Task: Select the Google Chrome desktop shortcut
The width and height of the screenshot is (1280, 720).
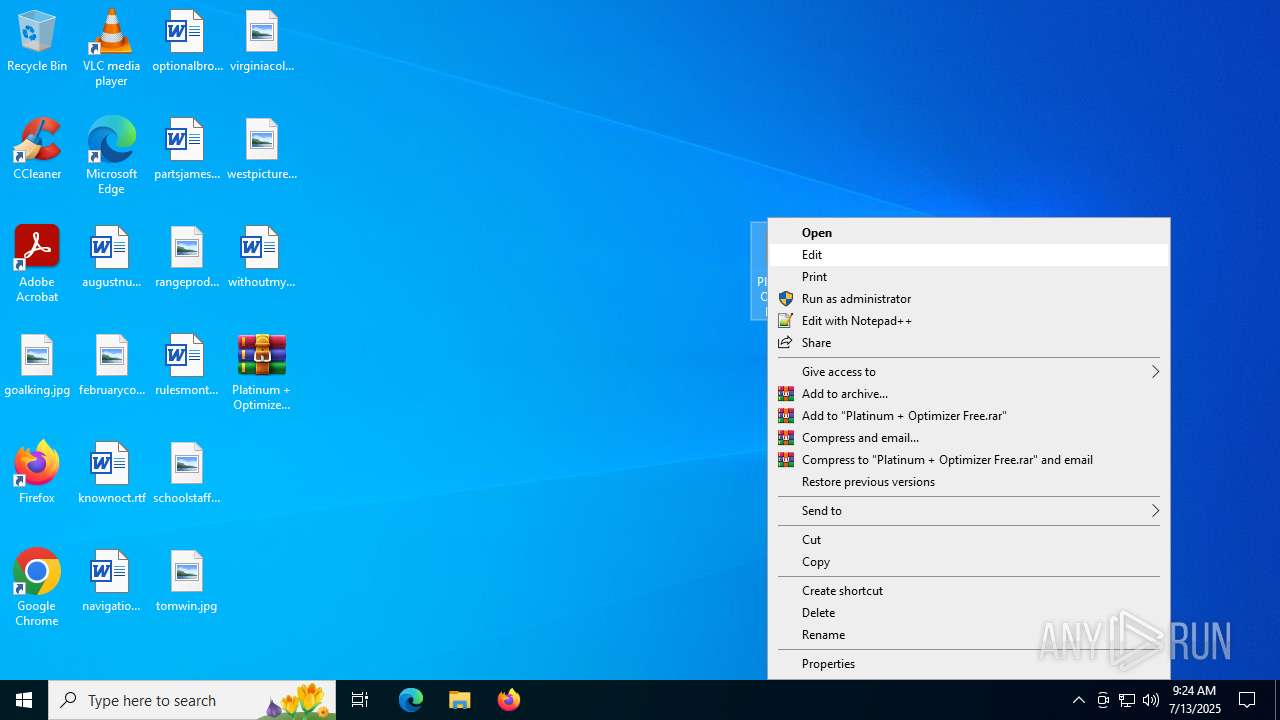Action: coord(37,588)
